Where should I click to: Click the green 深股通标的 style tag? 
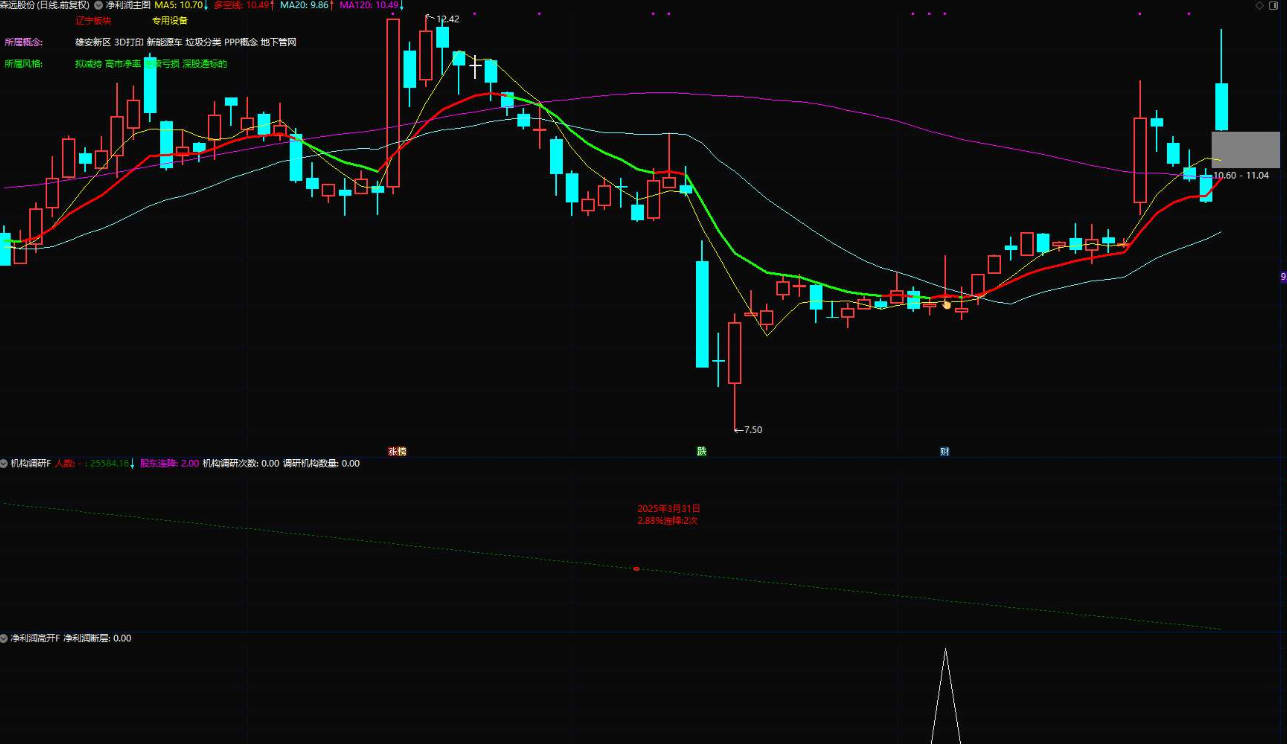(205, 63)
